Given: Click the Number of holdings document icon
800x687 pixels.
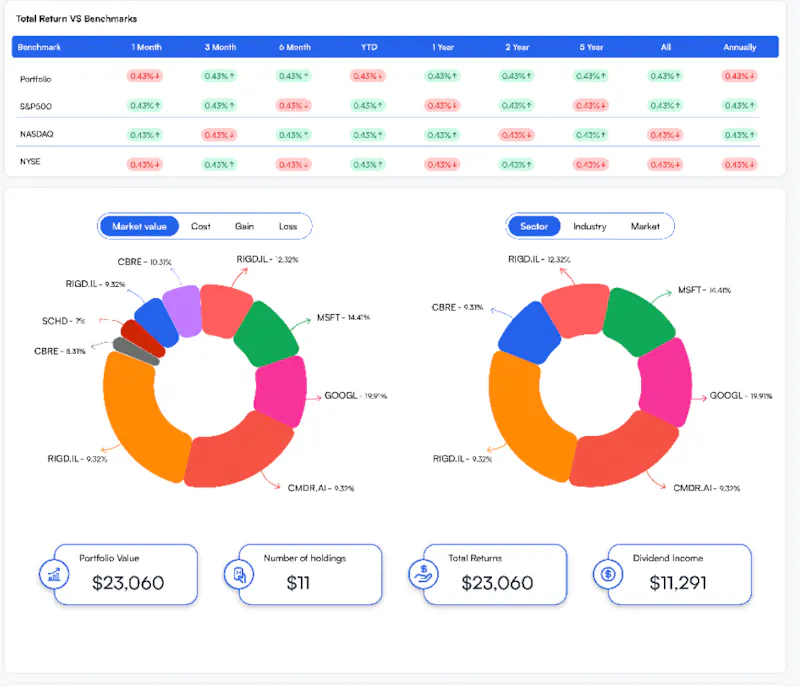Looking at the screenshot, I should pyautogui.click(x=239, y=574).
